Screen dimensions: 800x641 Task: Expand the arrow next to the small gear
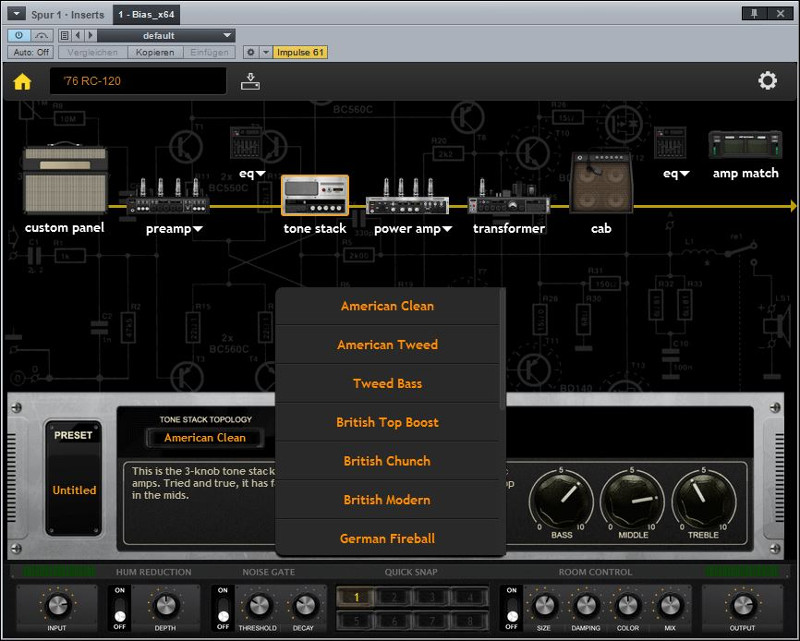[266, 52]
